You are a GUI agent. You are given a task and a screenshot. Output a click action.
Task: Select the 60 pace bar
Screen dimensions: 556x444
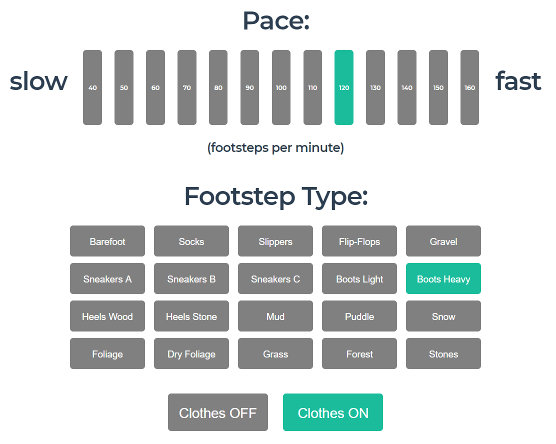[x=155, y=88]
